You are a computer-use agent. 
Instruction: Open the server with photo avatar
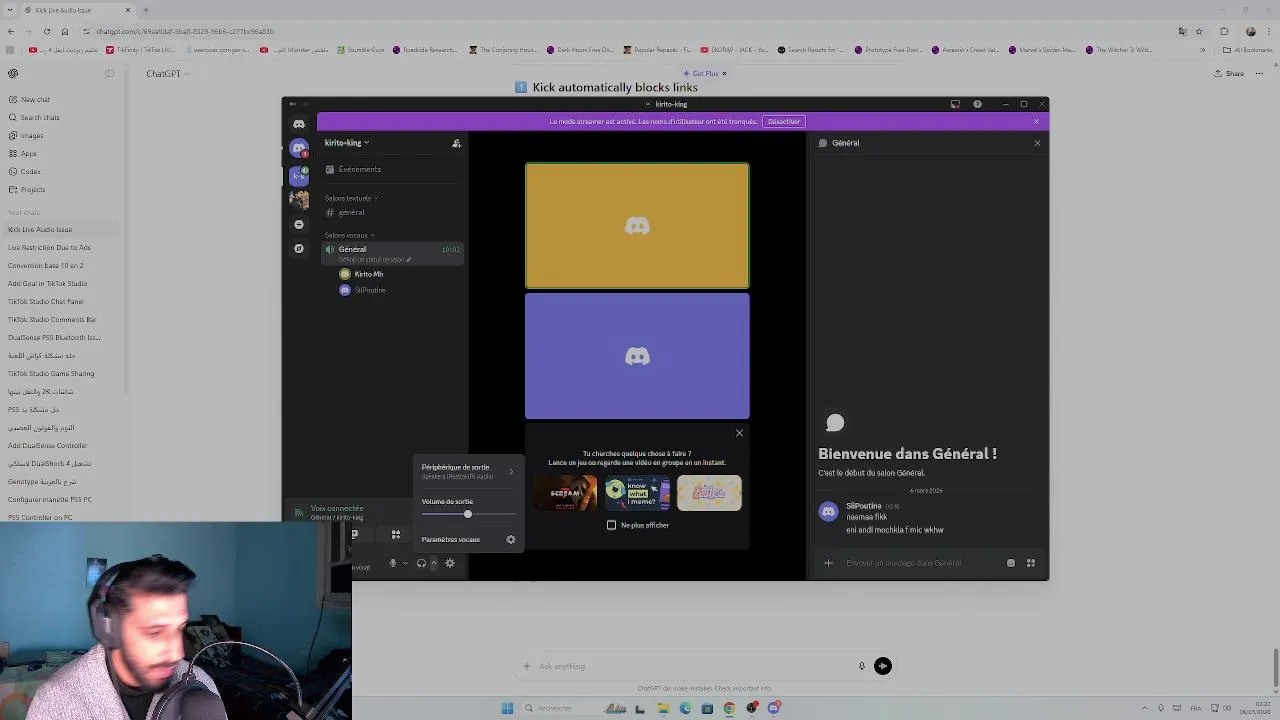298,200
